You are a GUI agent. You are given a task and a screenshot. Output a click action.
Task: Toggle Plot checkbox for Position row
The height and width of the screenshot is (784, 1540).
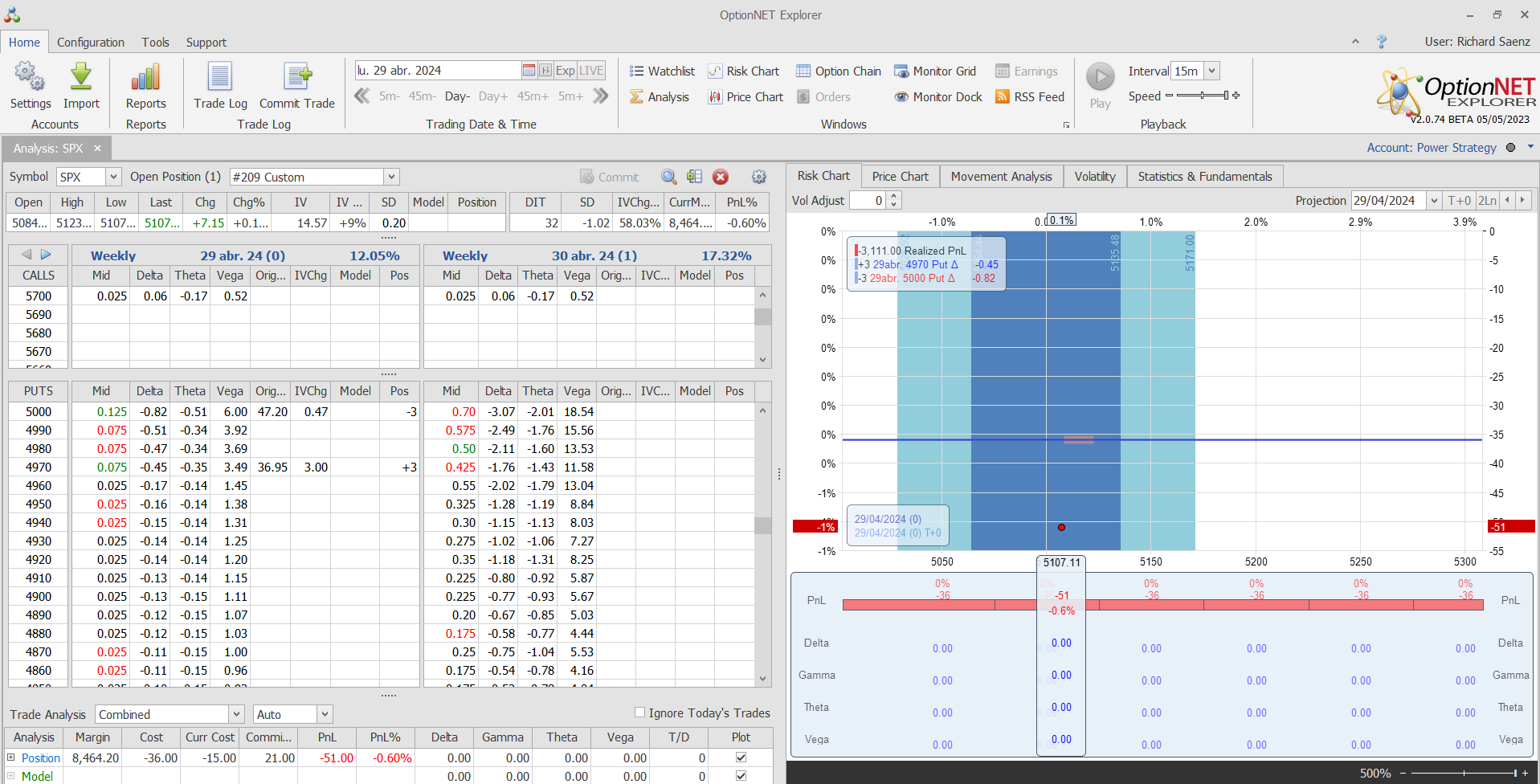pyautogui.click(x=741, y=757)
